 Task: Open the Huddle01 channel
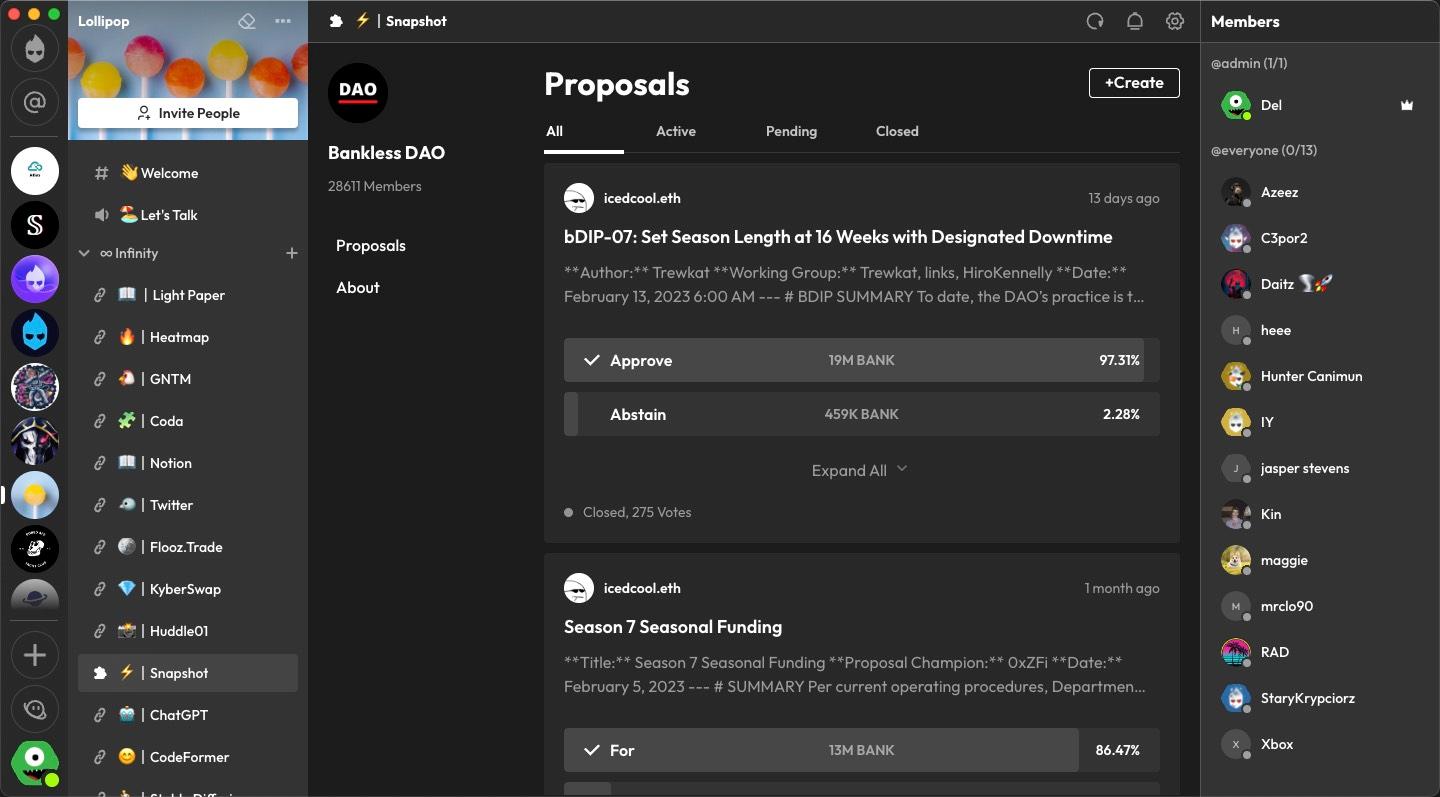[188, 631]
